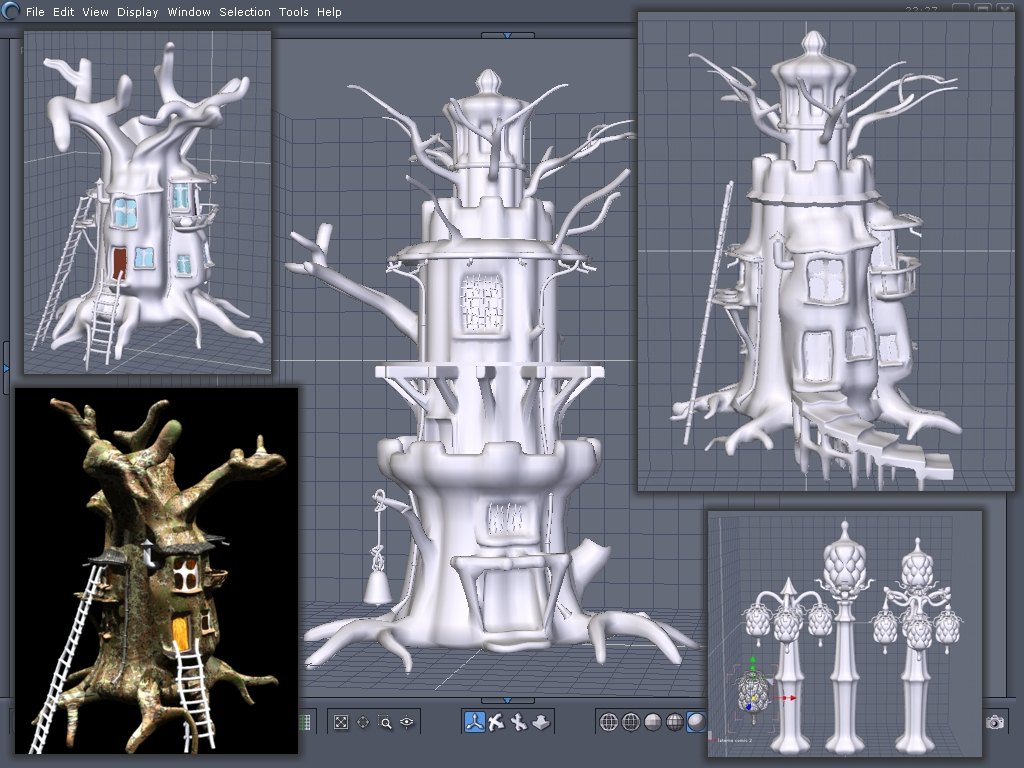This screenshot has height=768, width=1024.
Task: Toggle the green grid icon in bottom toolbar
Action: pyautogui.click(x=304, y=722)
